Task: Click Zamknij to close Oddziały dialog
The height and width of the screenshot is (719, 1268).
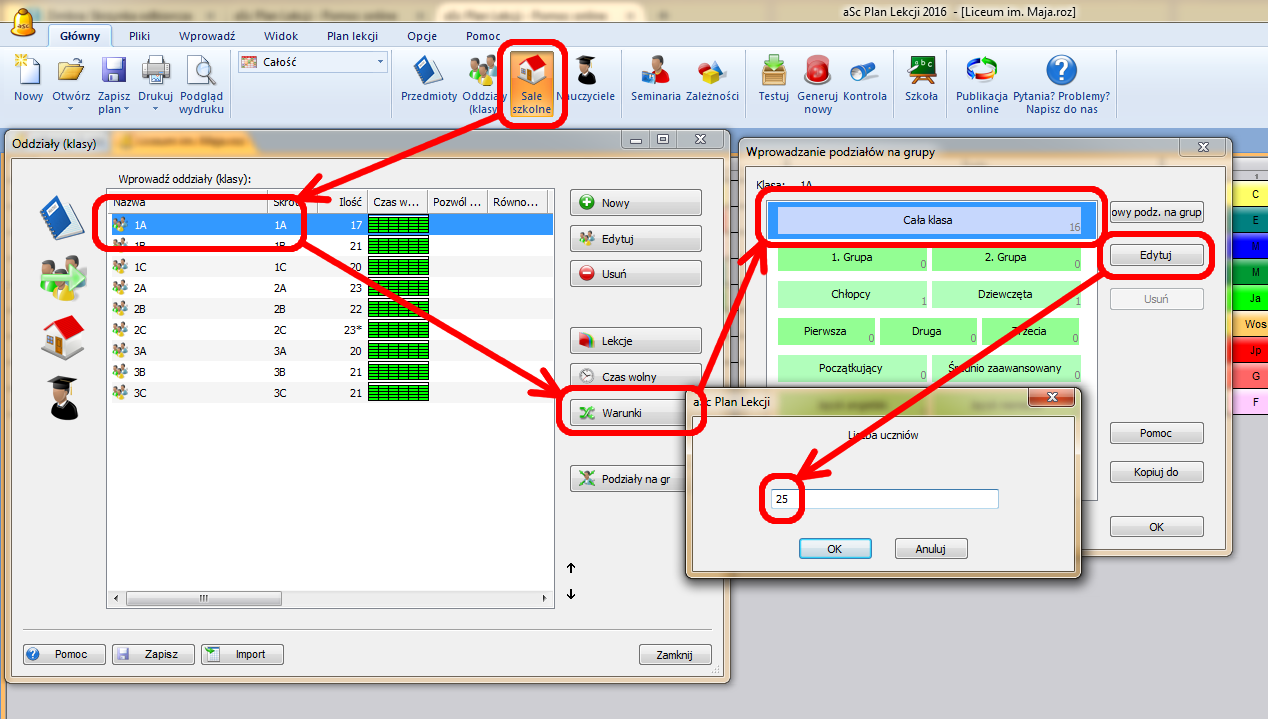Action: click(675, 654)
